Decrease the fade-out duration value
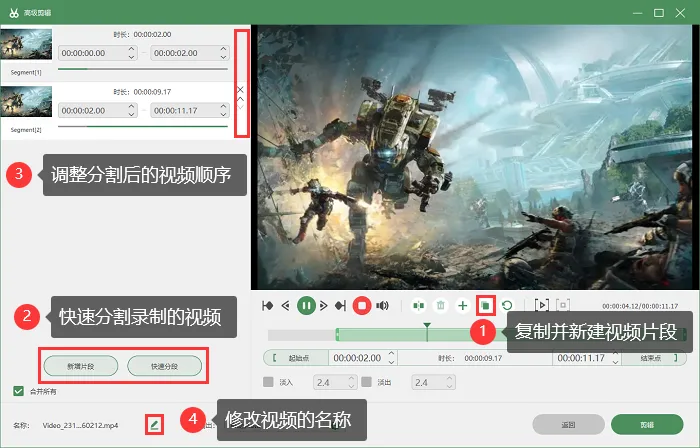Screen dimensions: 700x448 click(x=450, y=386)
